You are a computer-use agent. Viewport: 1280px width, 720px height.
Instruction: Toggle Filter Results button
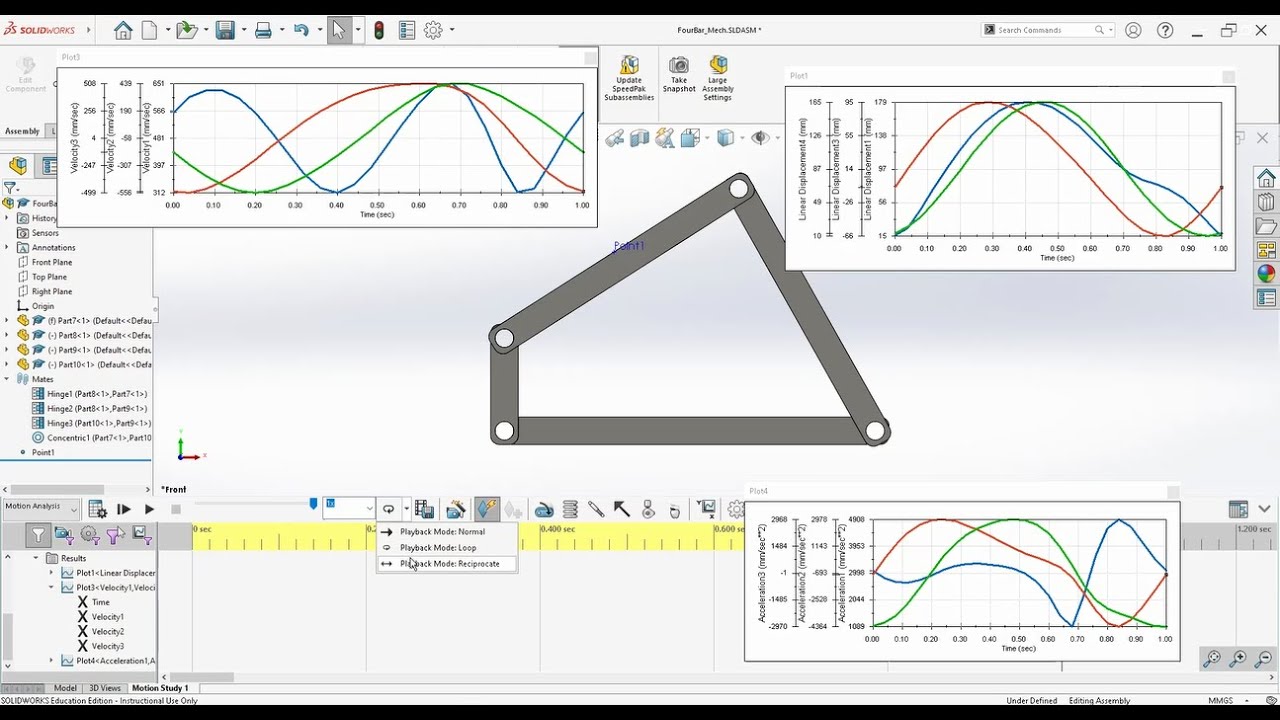pyautogui.click(x=141, y=536)
